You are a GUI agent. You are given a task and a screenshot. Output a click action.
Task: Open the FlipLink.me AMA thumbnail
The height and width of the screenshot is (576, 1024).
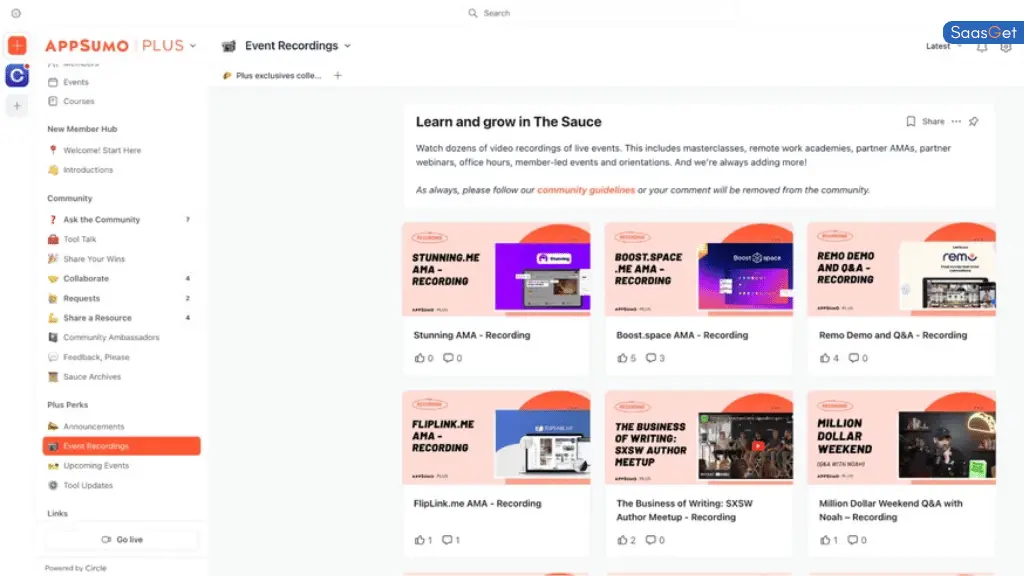[496, 438]
